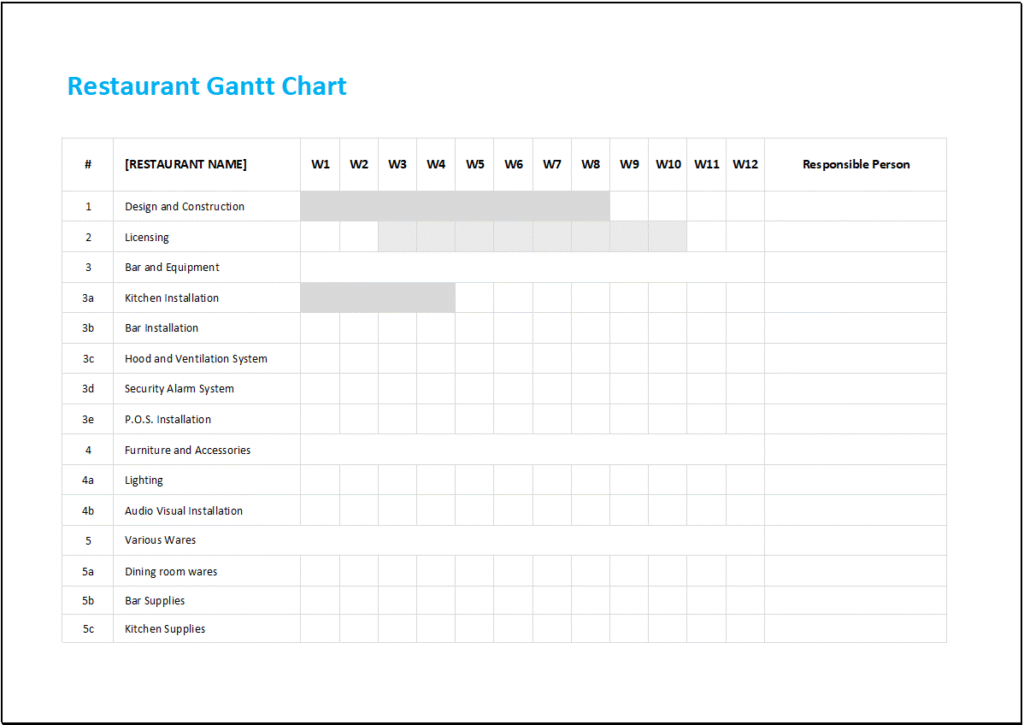The width and height of the screenshot is (1024, 725).
Task: Select the Kitchen Installation gray bar
Action: pos(377,297)
